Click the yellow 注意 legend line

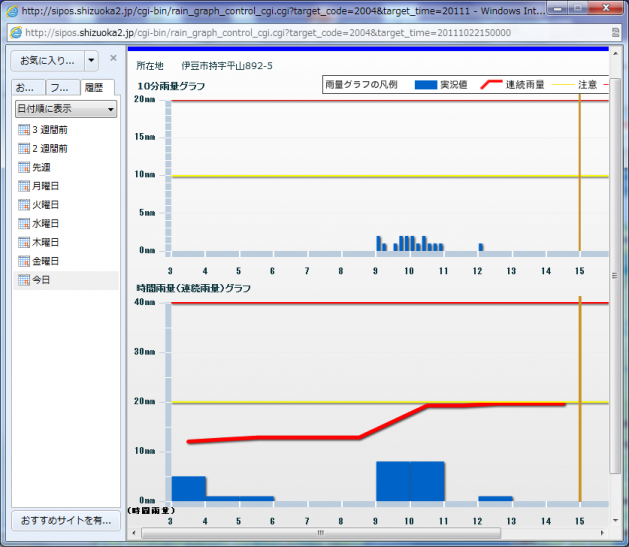[563, 85]
